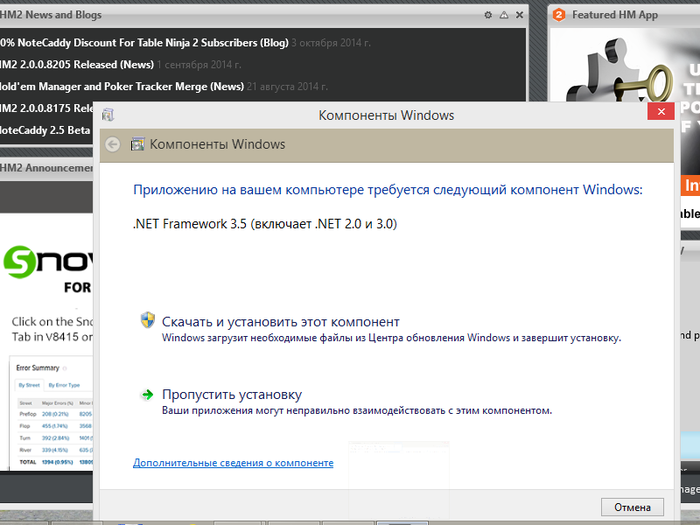Choose Пропустить установку option
Image resolution: width=700 pixels, height=525 pixels.
tap(232, 395)
